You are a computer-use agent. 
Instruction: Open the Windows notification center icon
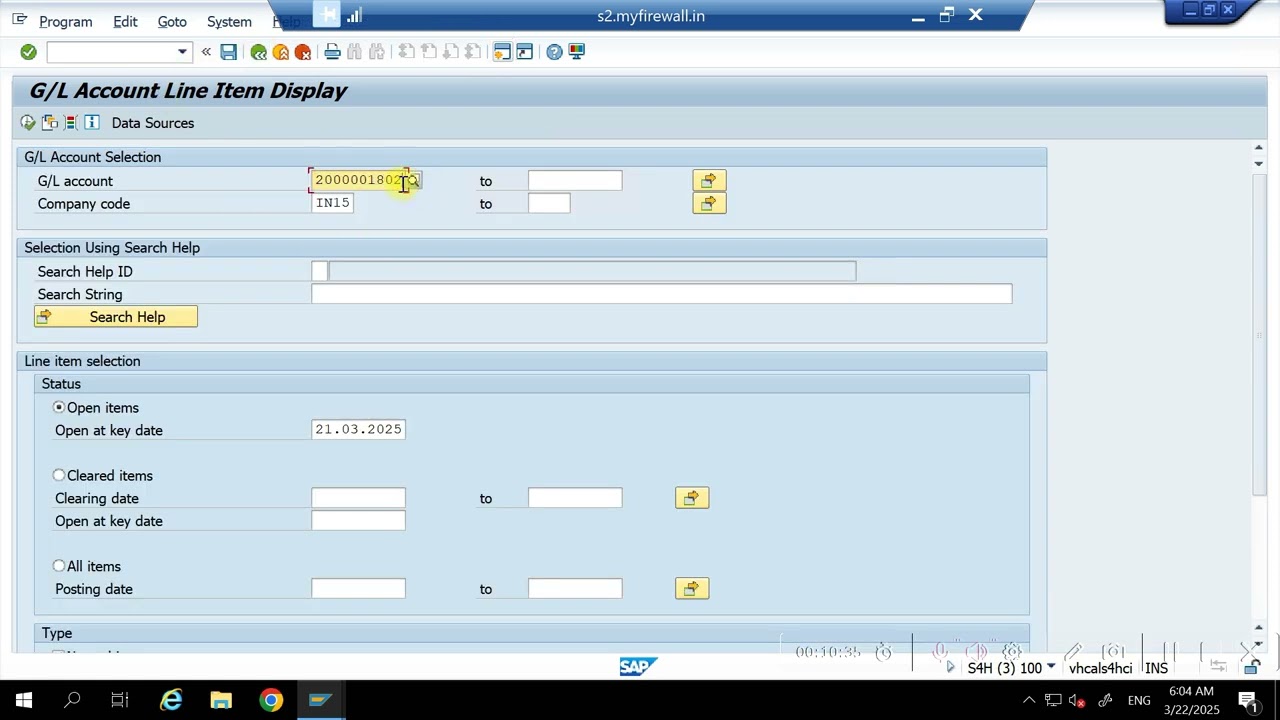click(1248, 700)
